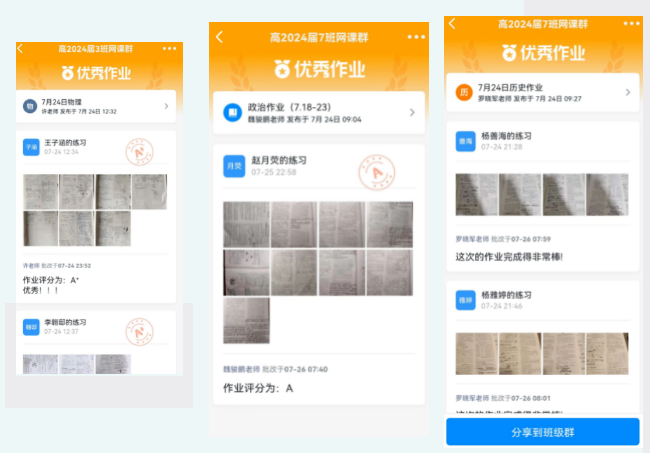This screenshot has height=453, width=650.
Task: Go back using the arrow in the rightmost header
Action: [452, 23]
